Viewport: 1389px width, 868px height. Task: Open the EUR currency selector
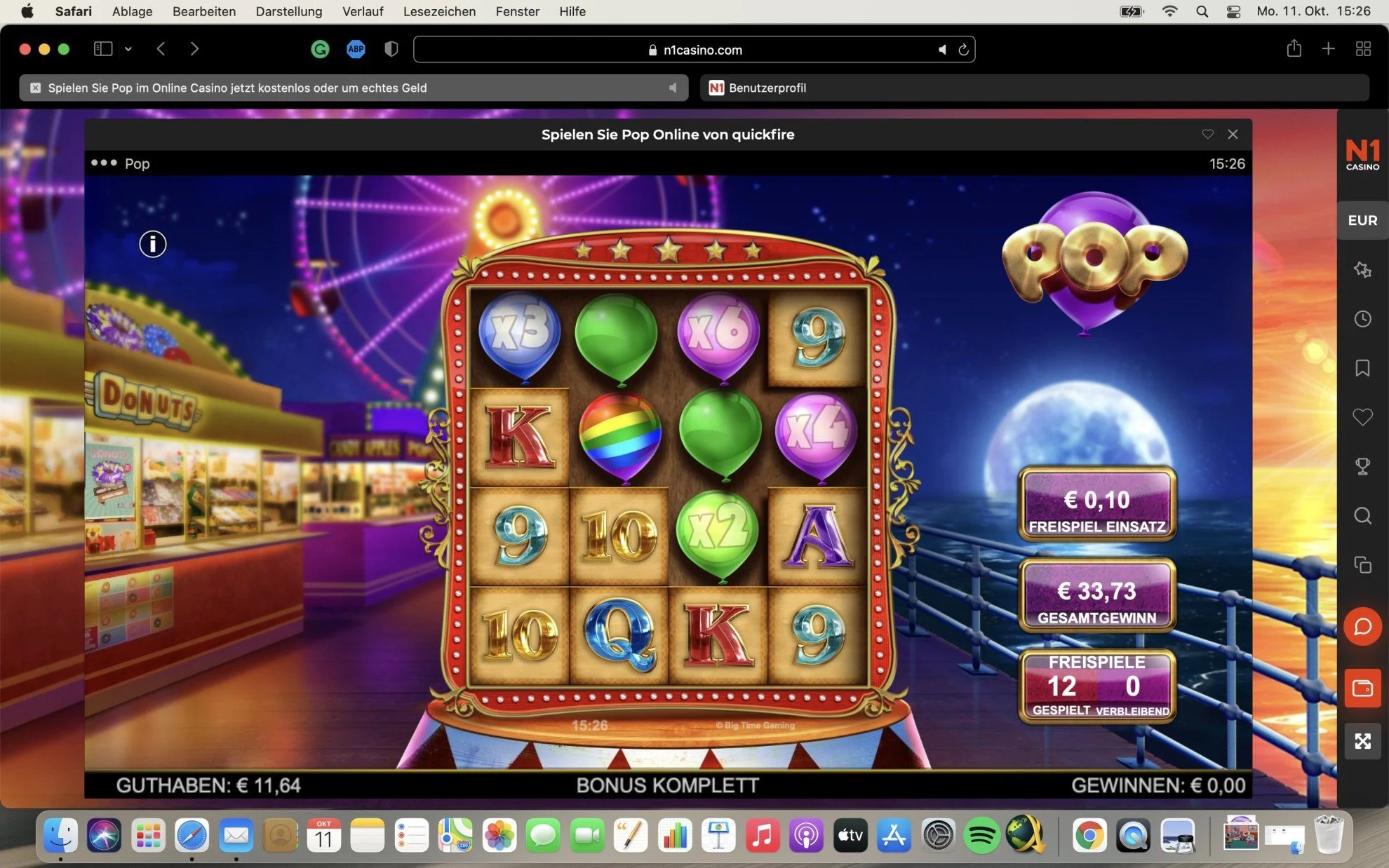pyautogui.click(x=1362, y=220)
